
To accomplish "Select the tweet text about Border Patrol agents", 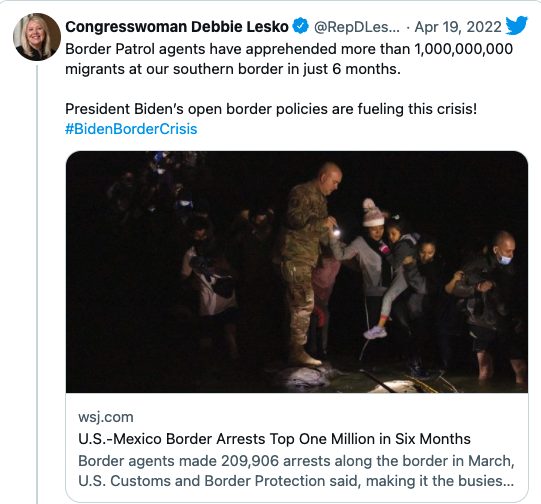I will [289, 59].
